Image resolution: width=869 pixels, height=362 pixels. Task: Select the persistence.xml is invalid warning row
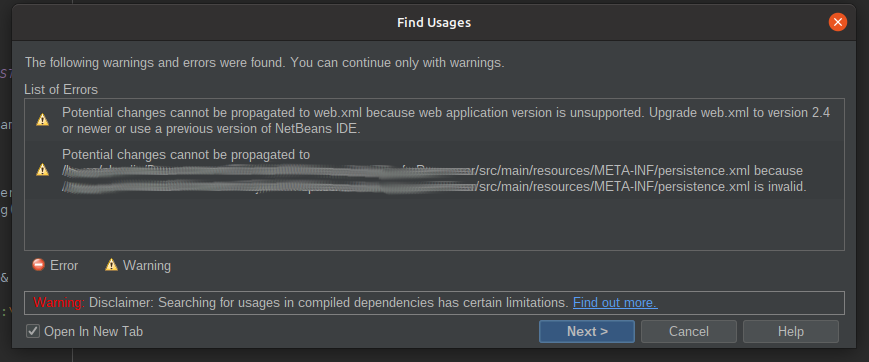pyautogui.click(x=434, y=170)
